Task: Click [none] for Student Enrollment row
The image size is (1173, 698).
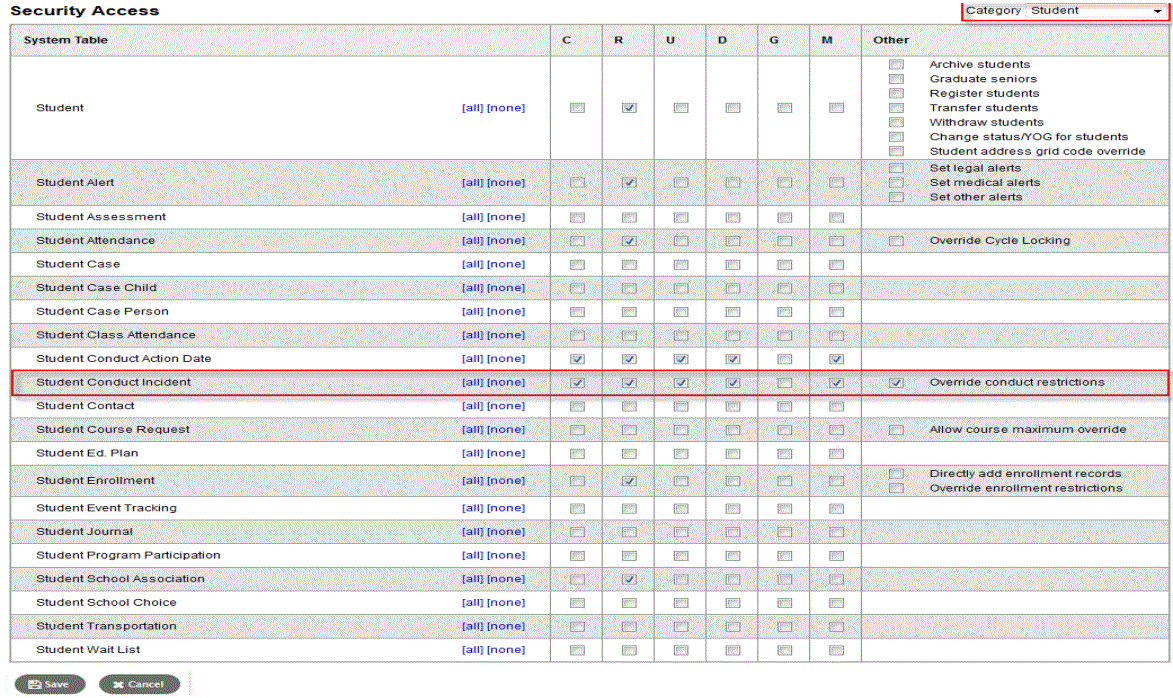Action: 505,481
